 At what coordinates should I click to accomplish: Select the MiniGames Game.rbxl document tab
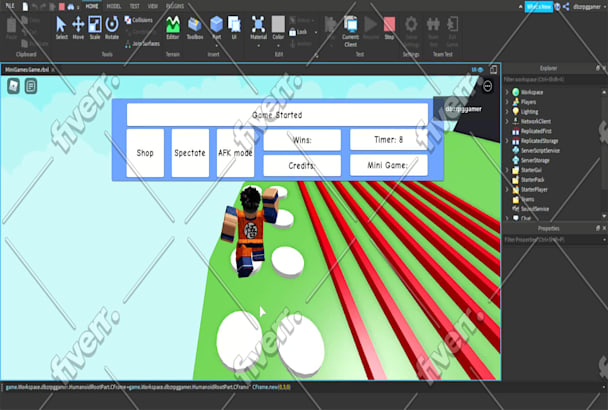click(x=27, y=70)
